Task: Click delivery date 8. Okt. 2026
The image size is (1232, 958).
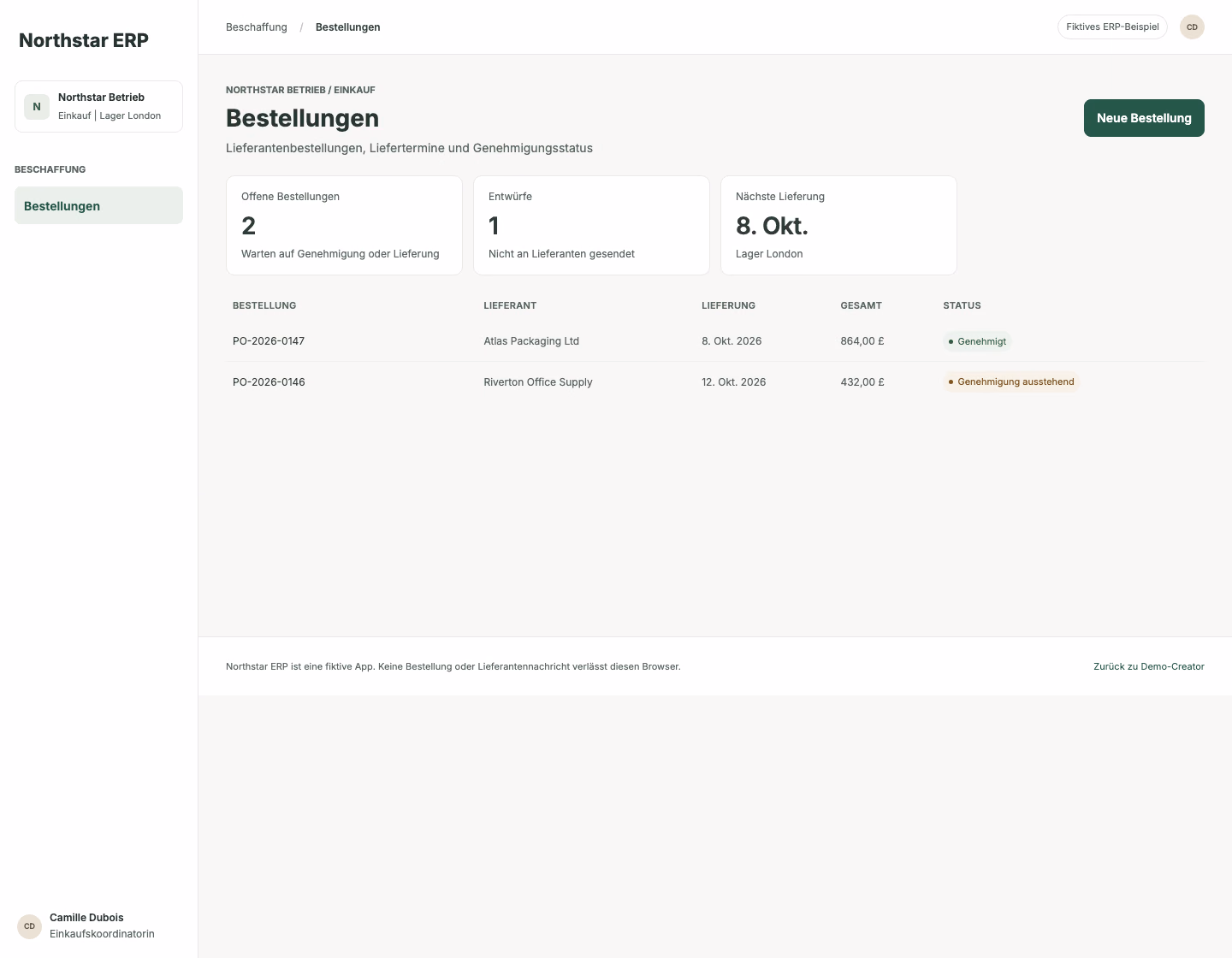Action: point(731,341)
